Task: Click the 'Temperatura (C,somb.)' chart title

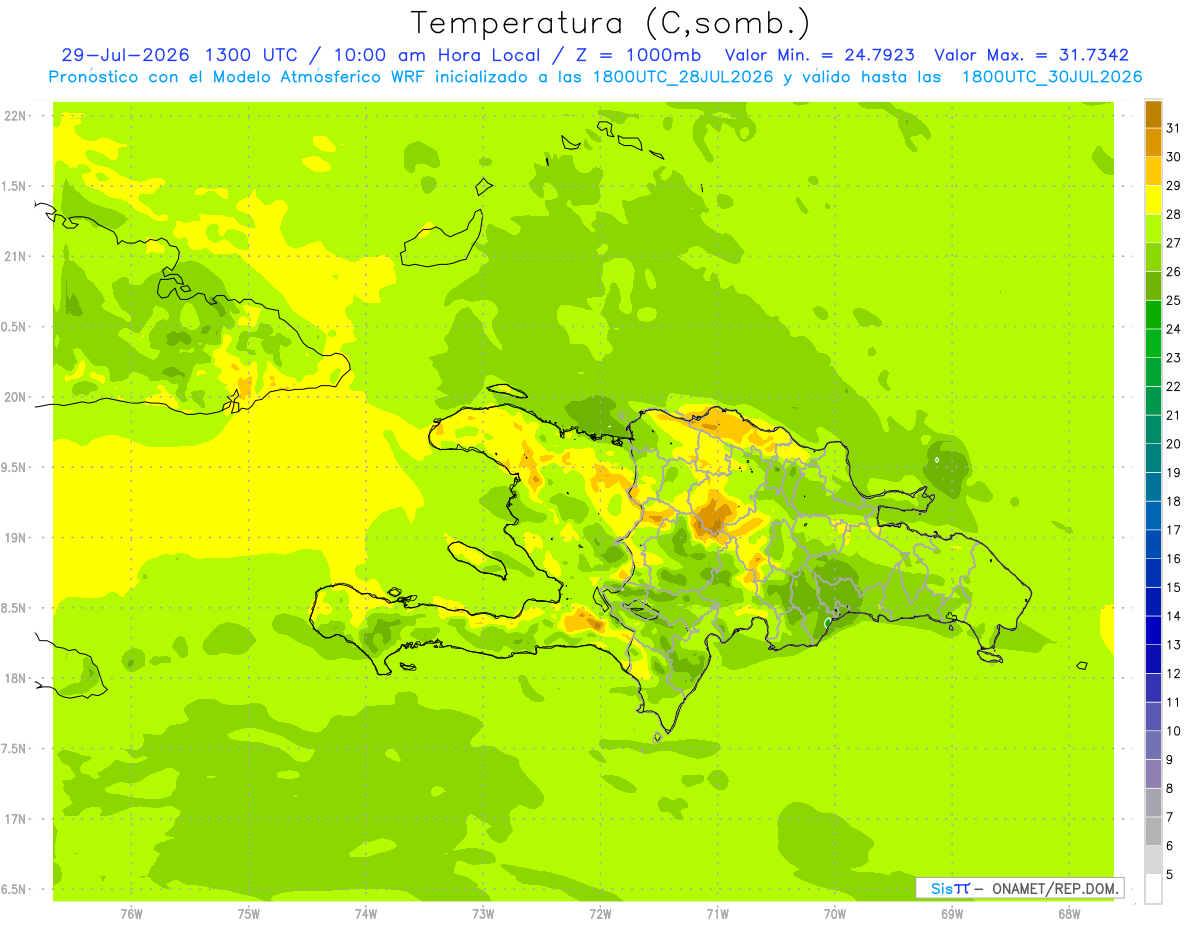Action: click(611, 23)
